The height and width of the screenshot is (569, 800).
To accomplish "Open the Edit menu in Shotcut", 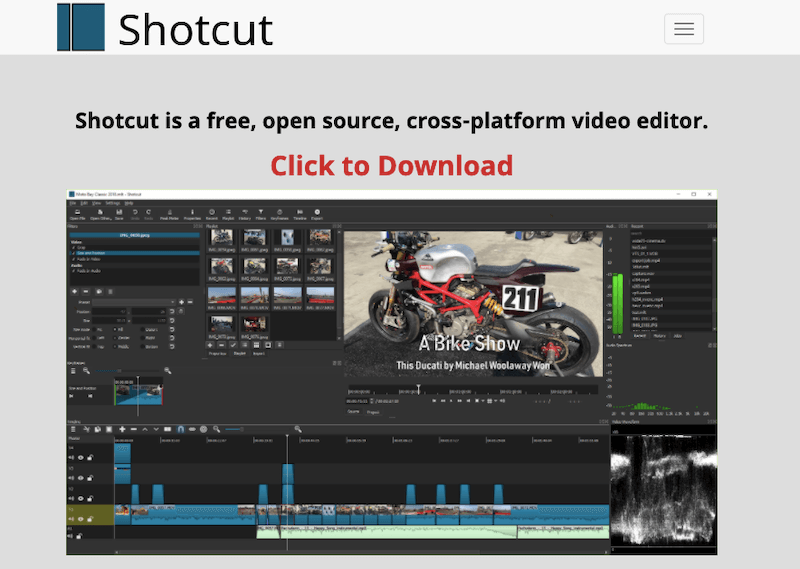I will click(x=84, y=203).
